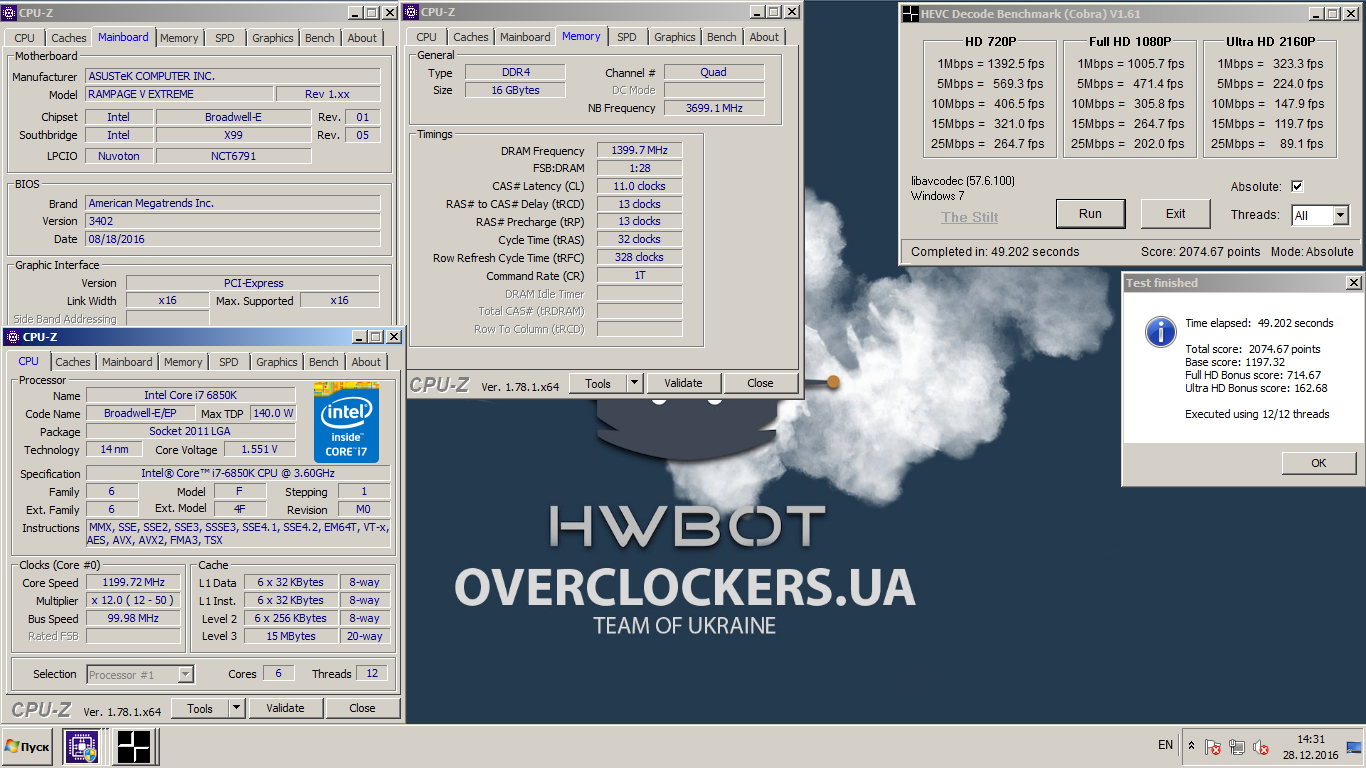Open the HEVC benchmark taskbar button

click(133, 747)
